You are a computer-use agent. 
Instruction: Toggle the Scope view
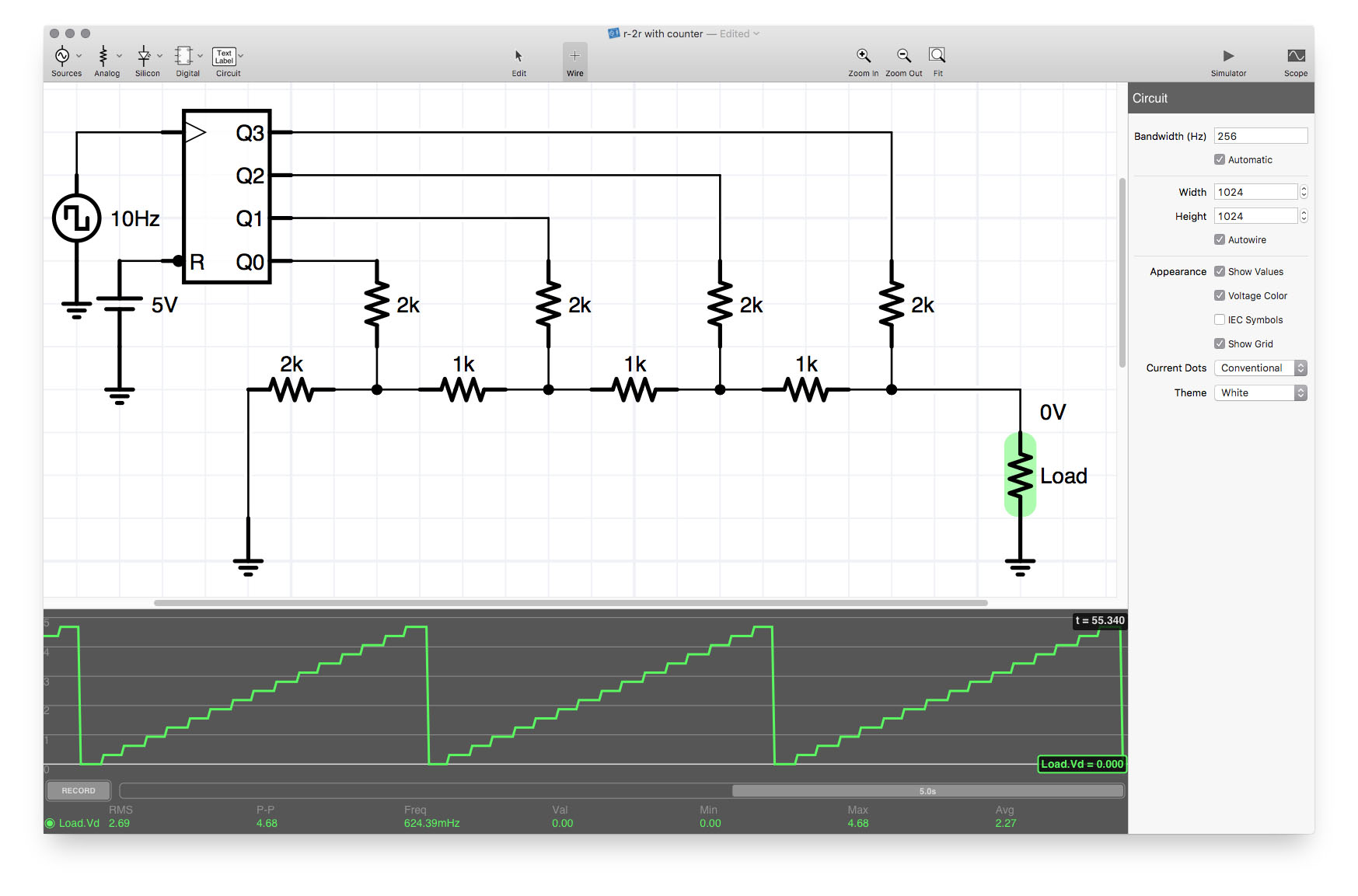point(1295,61)
